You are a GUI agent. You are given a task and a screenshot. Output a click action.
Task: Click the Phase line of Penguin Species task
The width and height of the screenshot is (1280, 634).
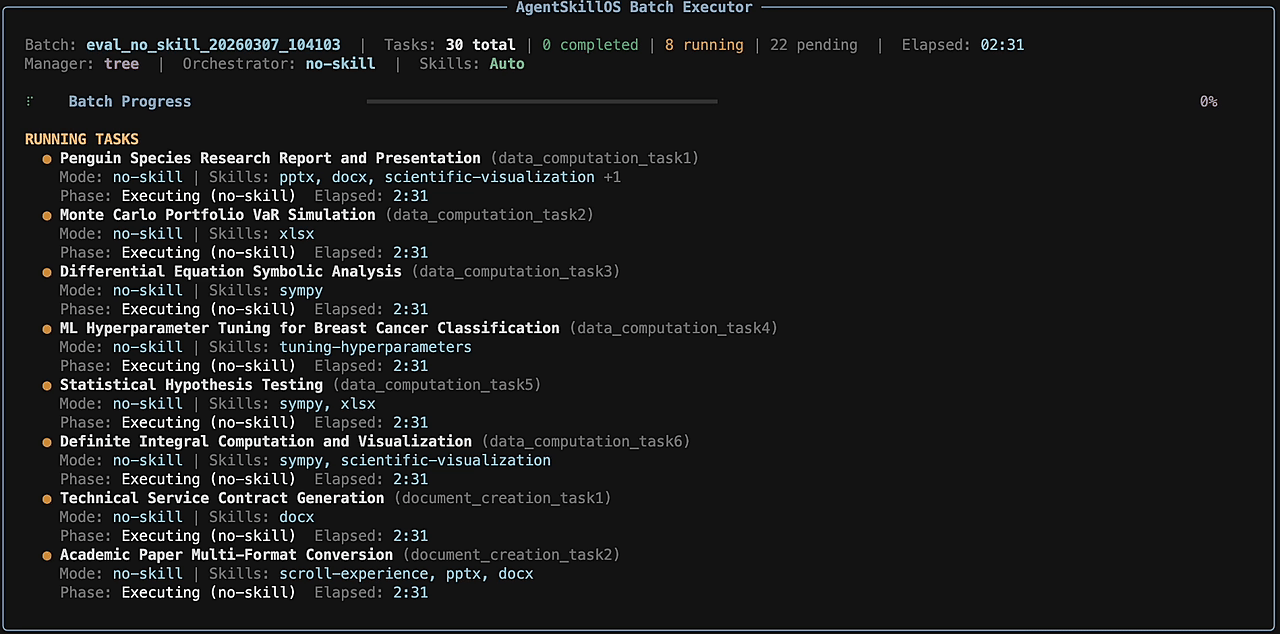[244, 196]
